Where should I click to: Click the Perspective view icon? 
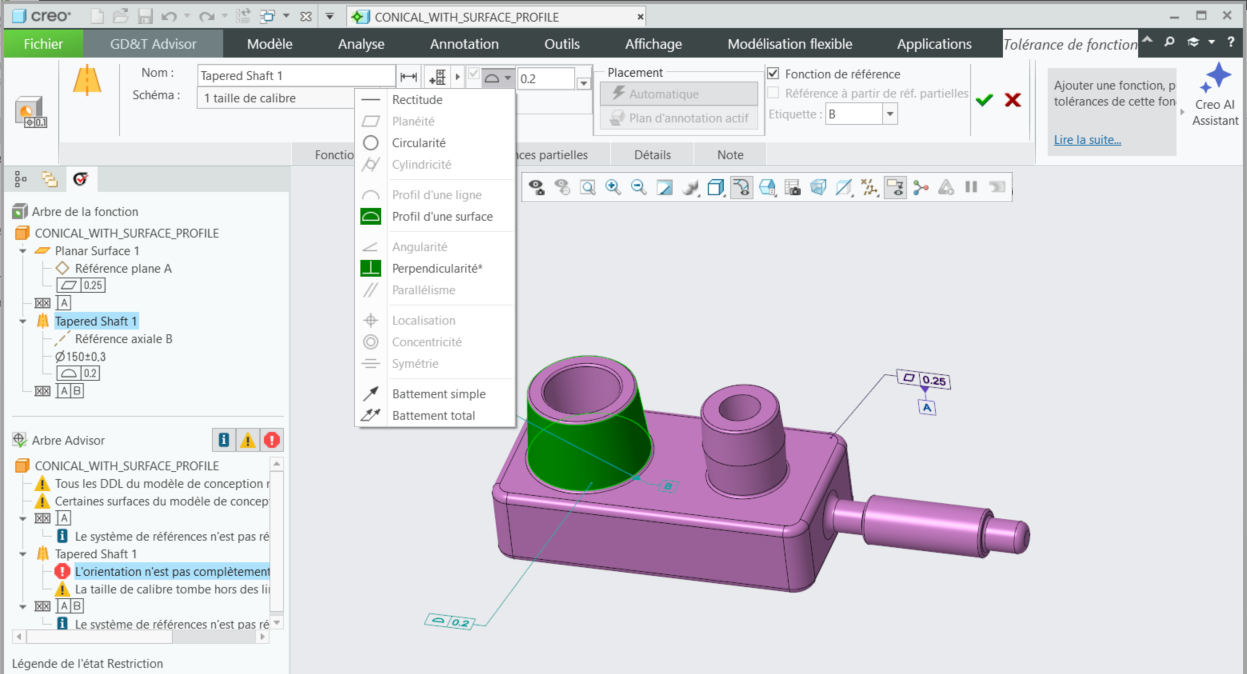pyautogui.click(x=819, y=187)
